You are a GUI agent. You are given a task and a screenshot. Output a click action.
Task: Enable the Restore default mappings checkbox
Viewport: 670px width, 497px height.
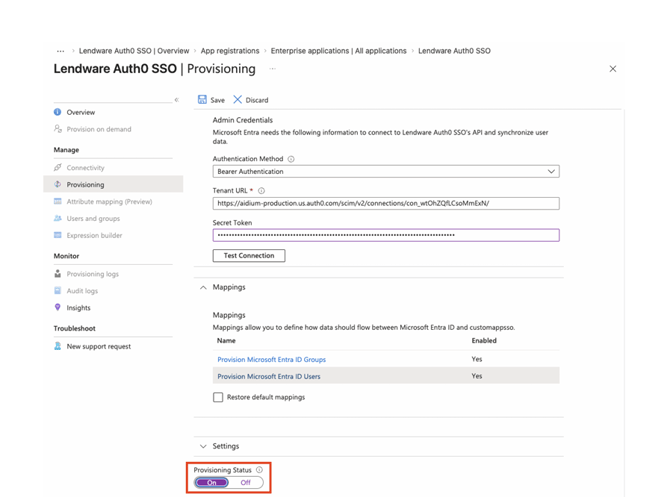pyautogui.click(x=218, y=397)
